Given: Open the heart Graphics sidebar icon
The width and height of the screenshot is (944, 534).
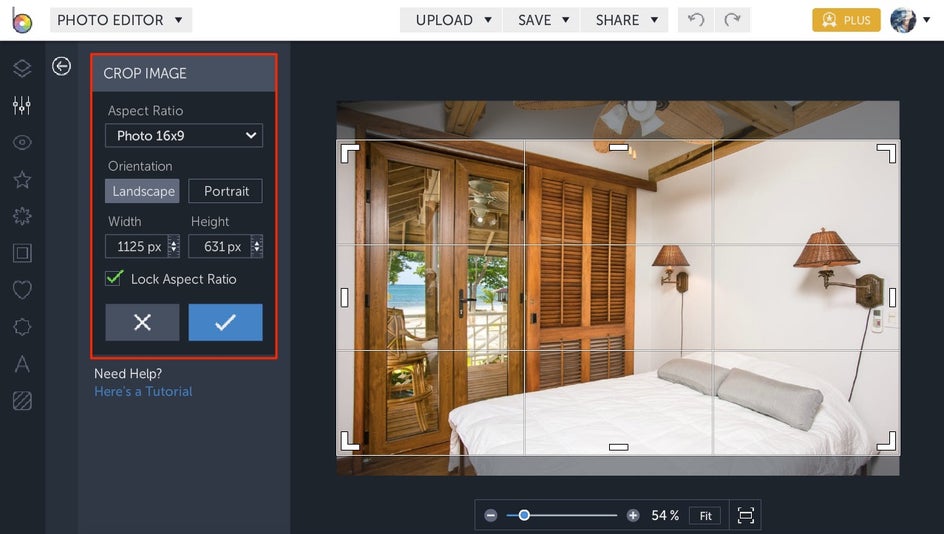Looking at the screenshot, I should [22, 290].
